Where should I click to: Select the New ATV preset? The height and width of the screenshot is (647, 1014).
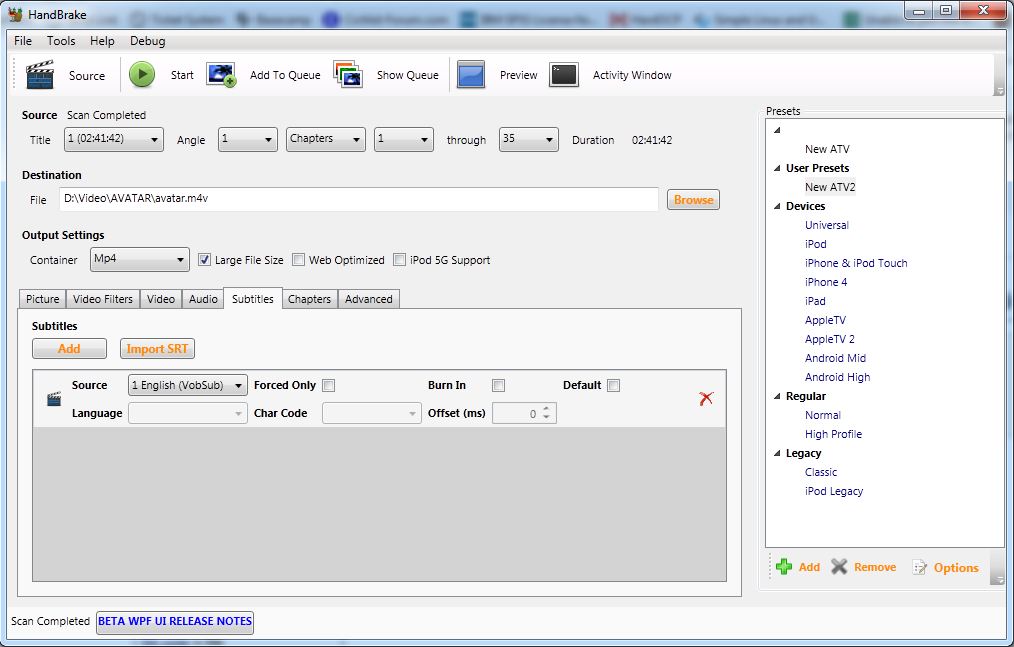click(x=827, y=149)
